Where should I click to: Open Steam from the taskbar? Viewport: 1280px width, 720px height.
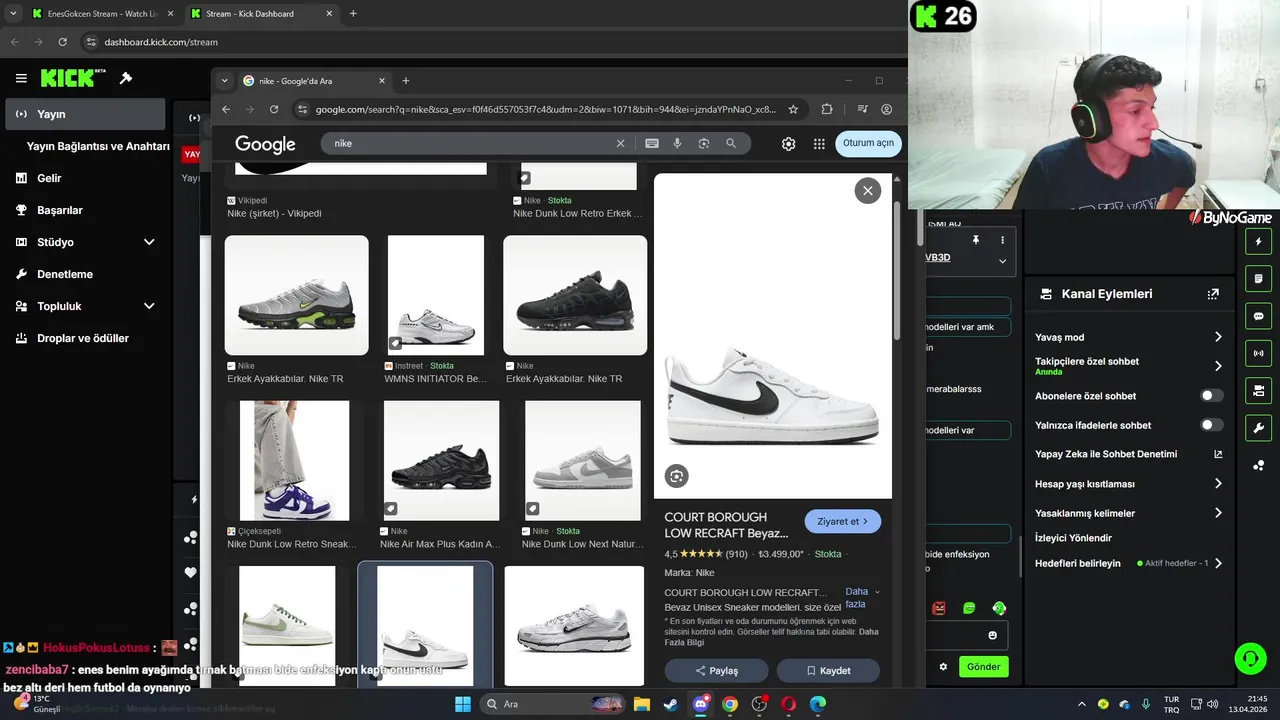tap(670, 704)
